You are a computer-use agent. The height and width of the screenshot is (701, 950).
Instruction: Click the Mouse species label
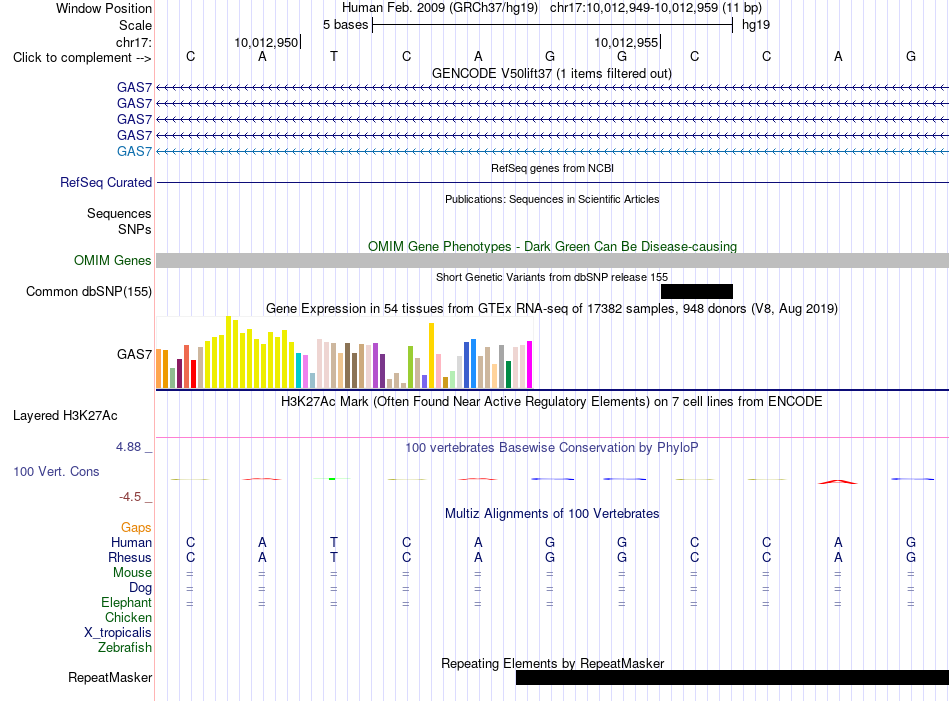click(x=132, y=573)
